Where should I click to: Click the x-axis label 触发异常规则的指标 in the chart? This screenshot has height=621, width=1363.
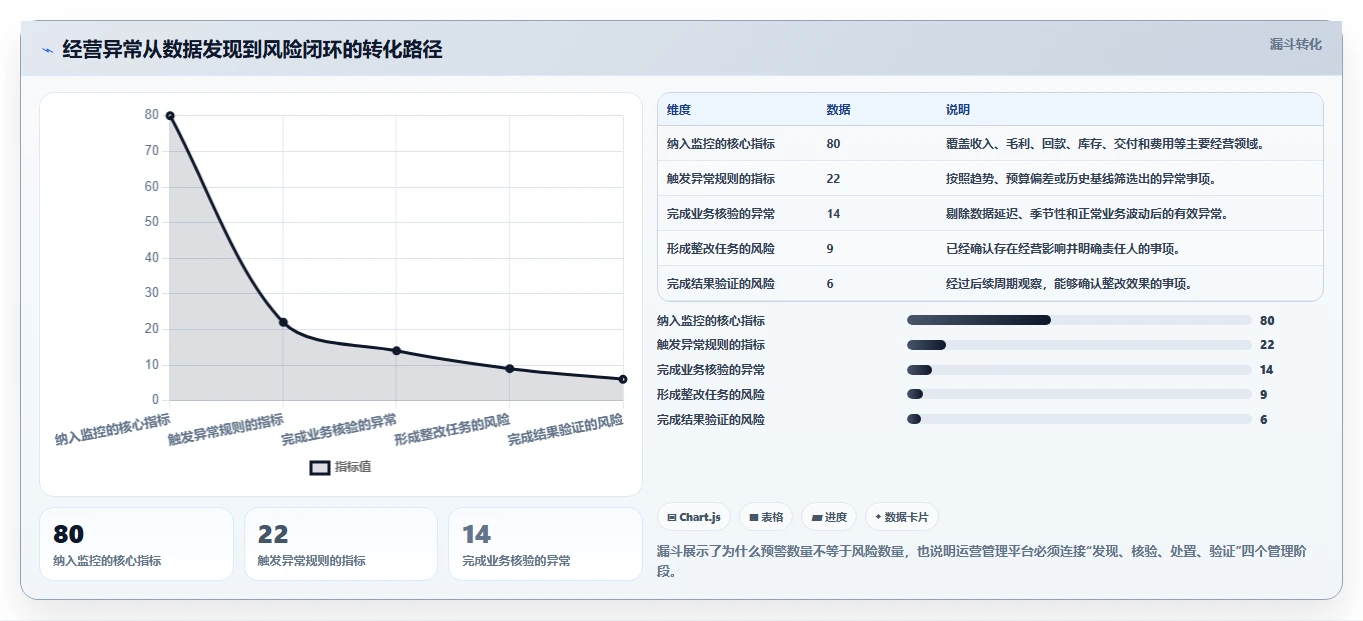click(x=226, y=430)
